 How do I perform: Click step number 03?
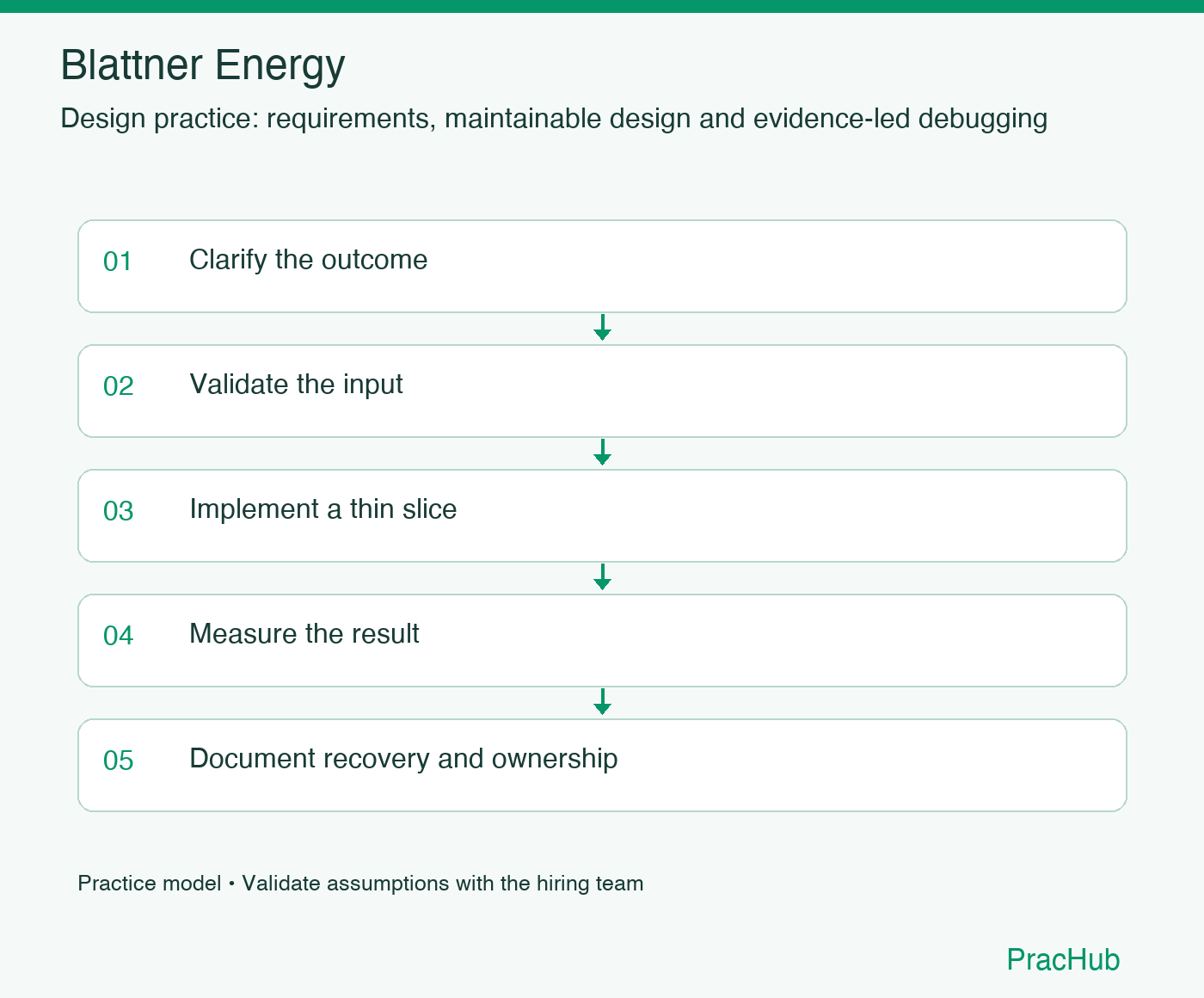tap(118, 511)
